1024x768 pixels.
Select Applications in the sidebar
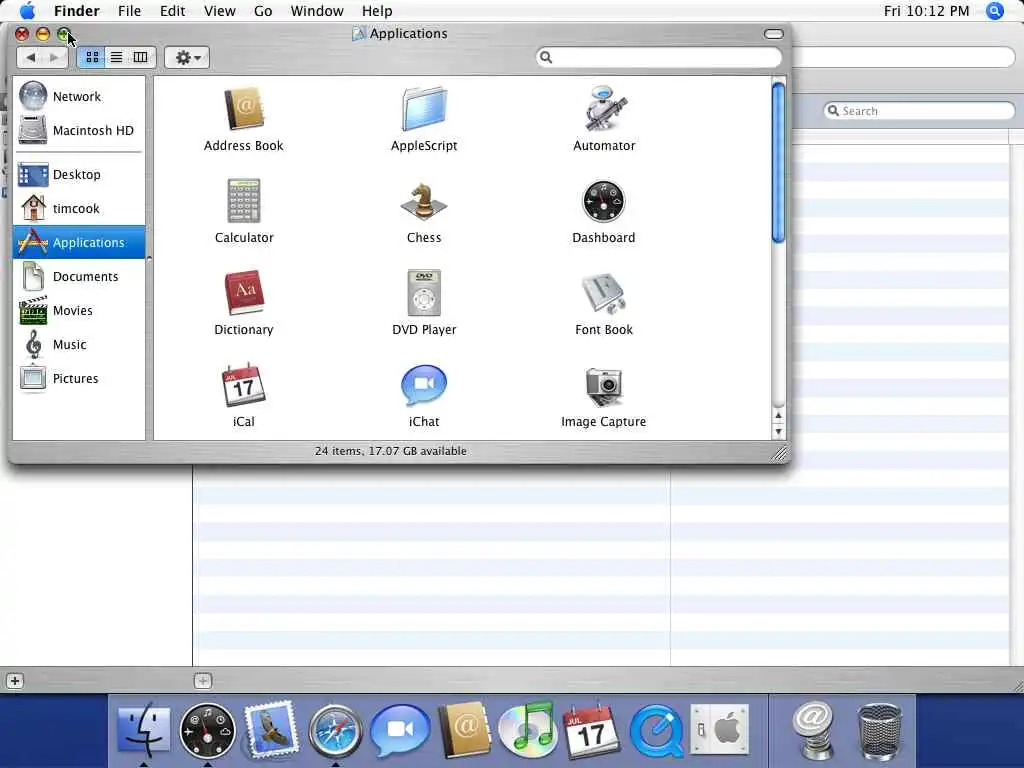point(79,242)
